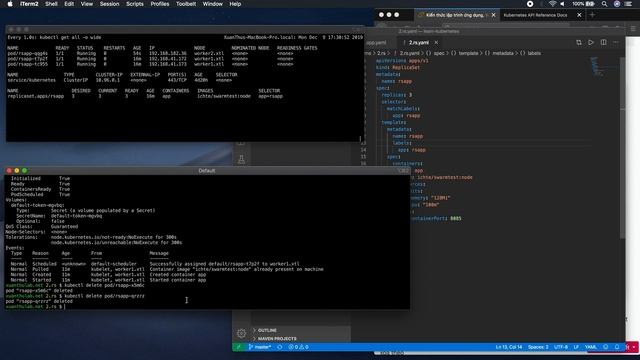Expand the MAVEN PROJECTS section
The width and height of the screenshot is (640, 360).
pyautogui.click(x=277, y=339)
